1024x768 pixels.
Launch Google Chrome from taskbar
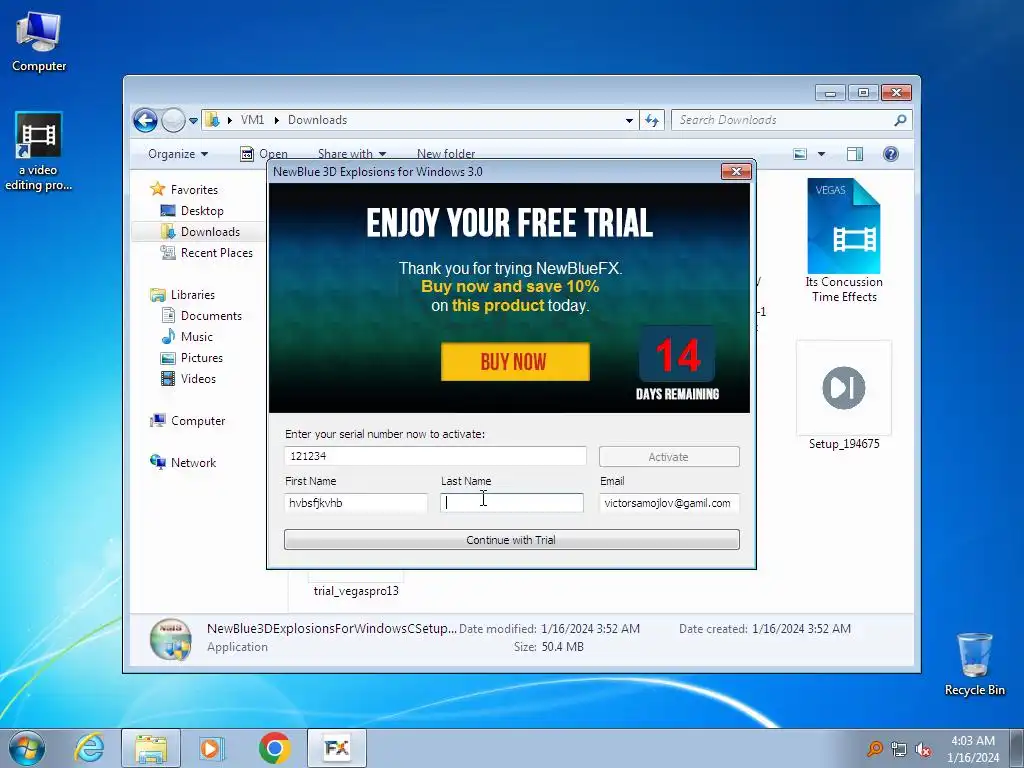tap(274, 748)
